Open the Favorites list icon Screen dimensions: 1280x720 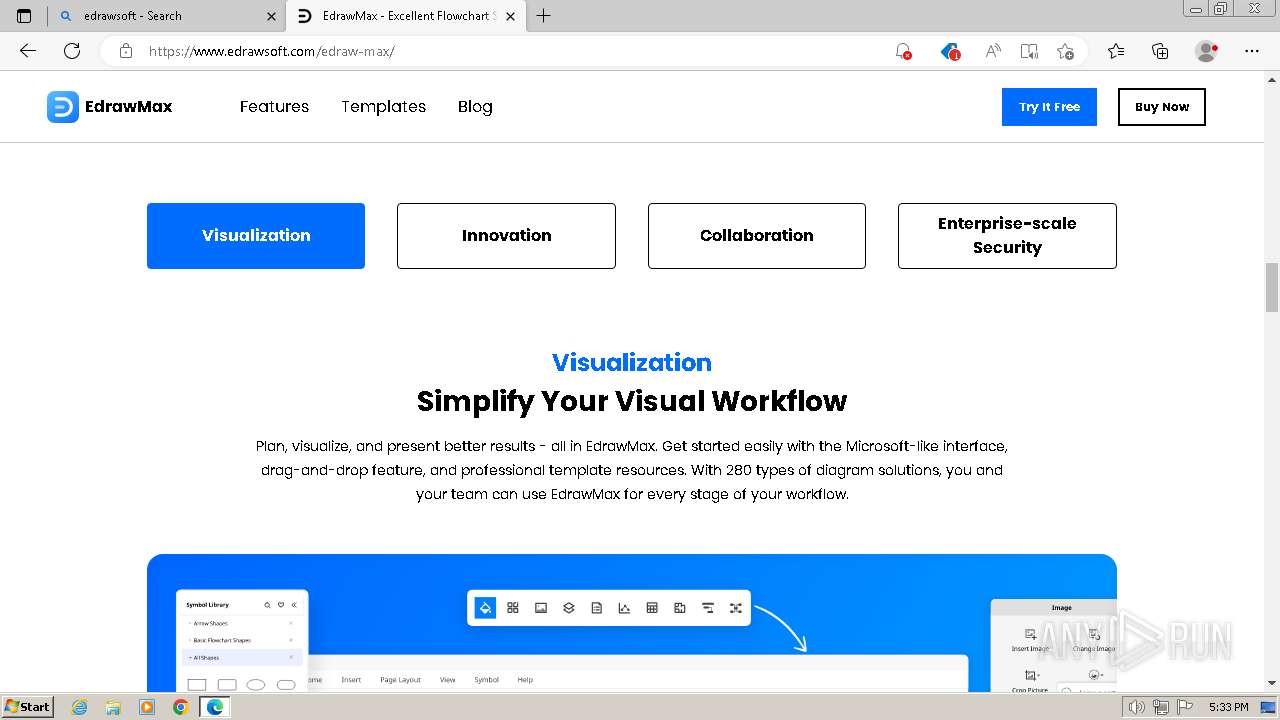point(1116,51)
